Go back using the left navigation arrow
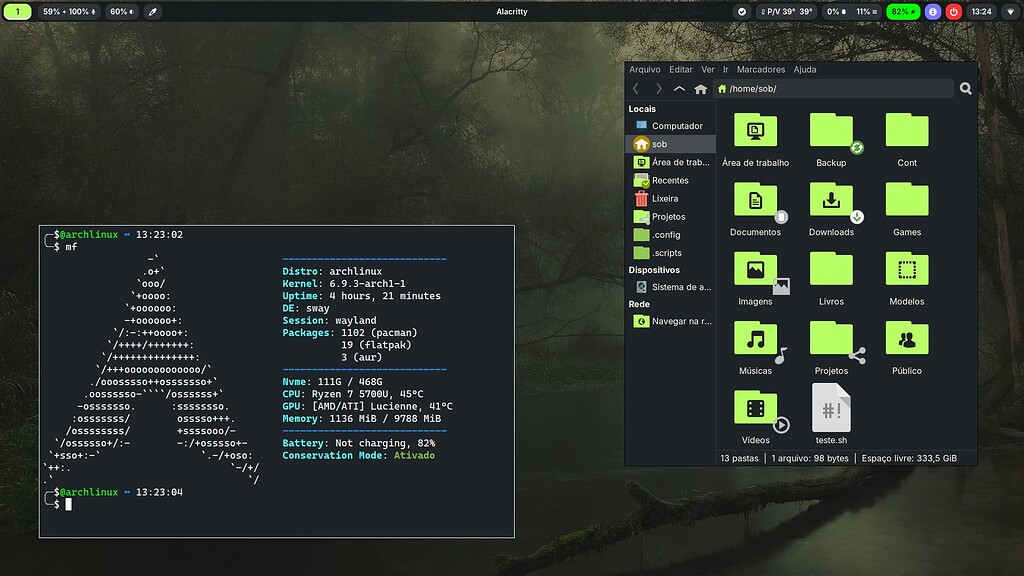Viewport: 1024px width, 576px height. tap(637, 88)
